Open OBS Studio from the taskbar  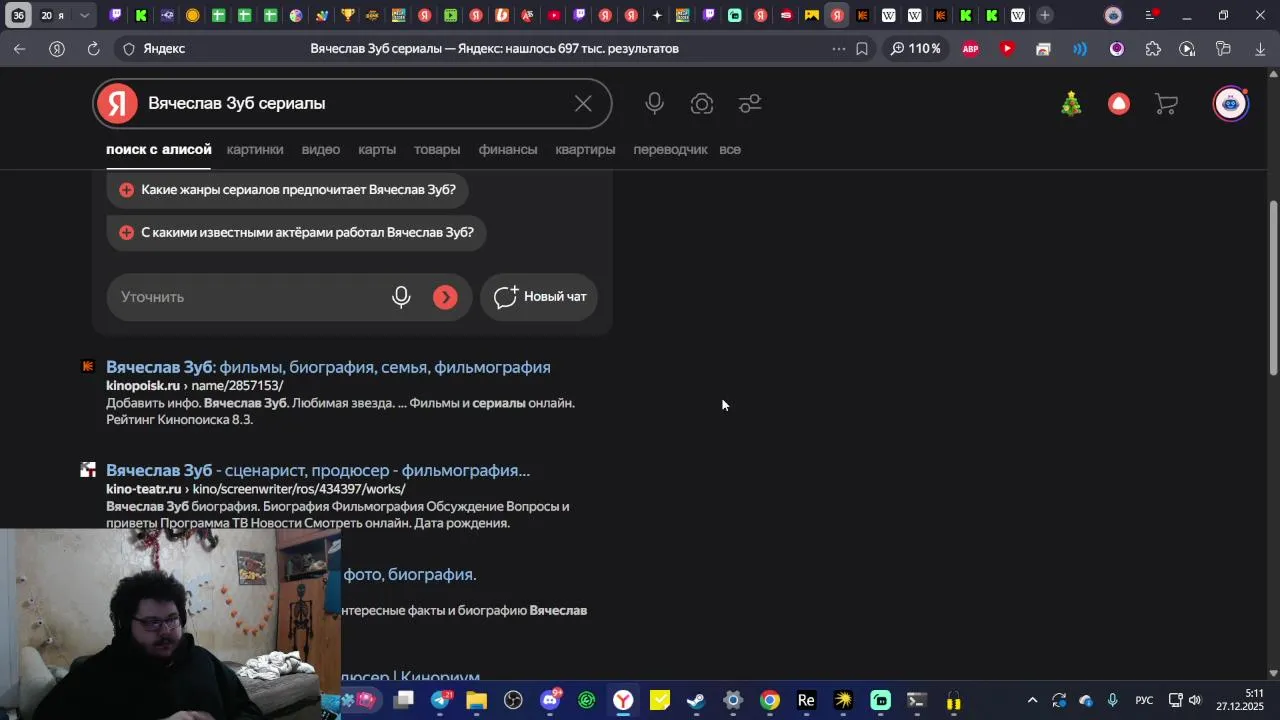tap(513, 700)
